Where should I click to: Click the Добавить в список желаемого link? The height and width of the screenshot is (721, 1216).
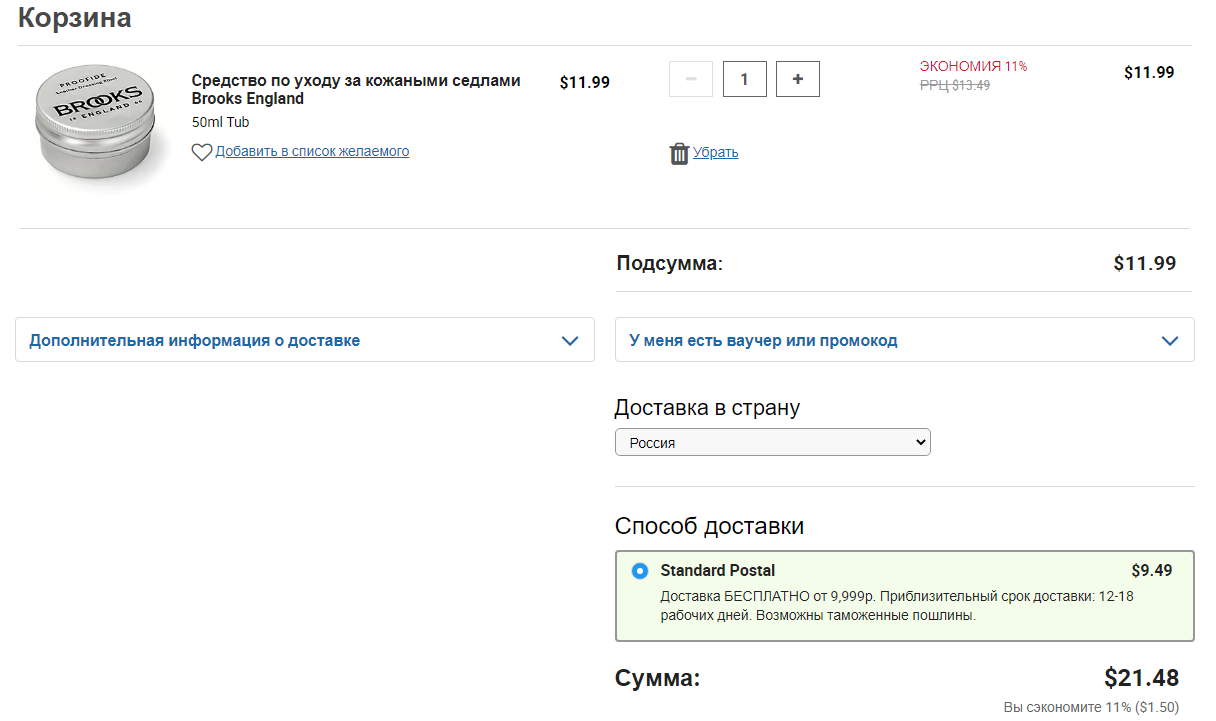click(312, 152)
